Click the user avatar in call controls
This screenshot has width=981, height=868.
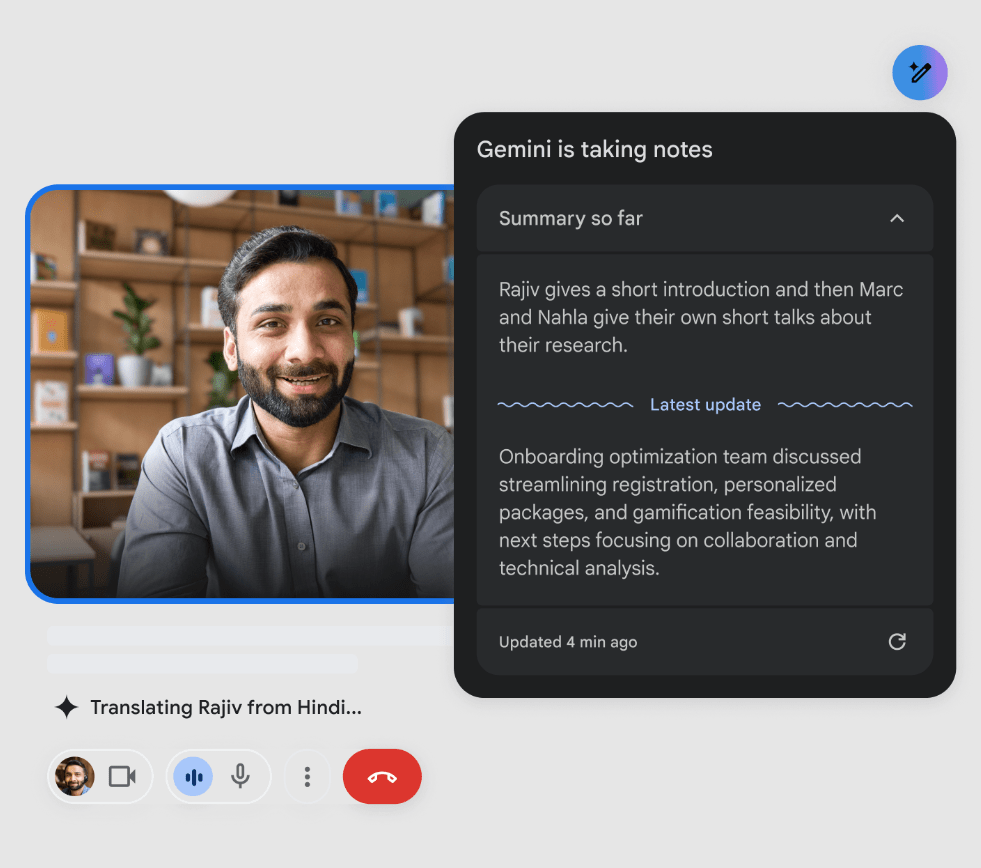pos(74,777)
